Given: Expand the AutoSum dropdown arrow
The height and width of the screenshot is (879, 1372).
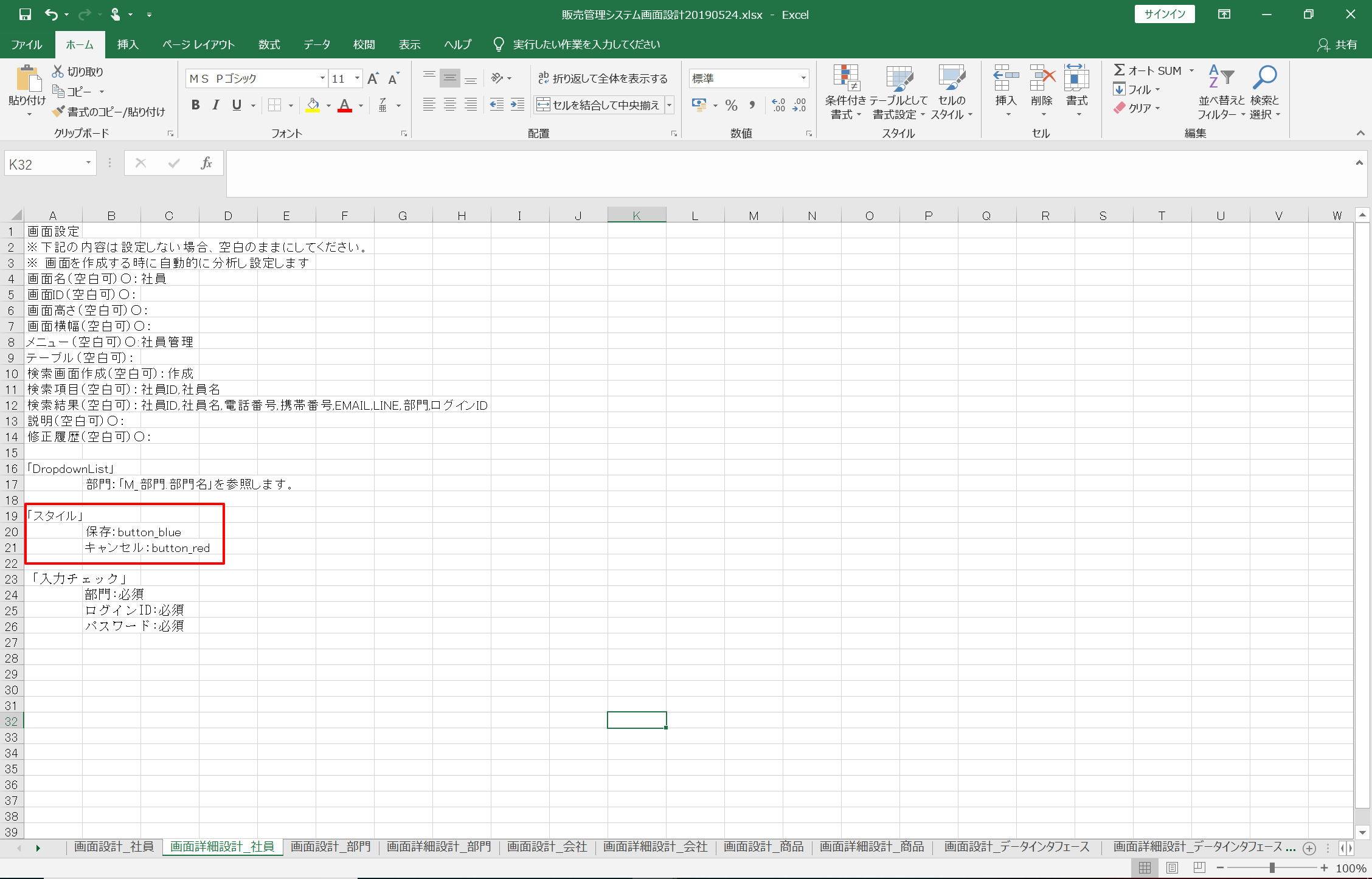Looking at the screenshot, I should (1191, 71).
